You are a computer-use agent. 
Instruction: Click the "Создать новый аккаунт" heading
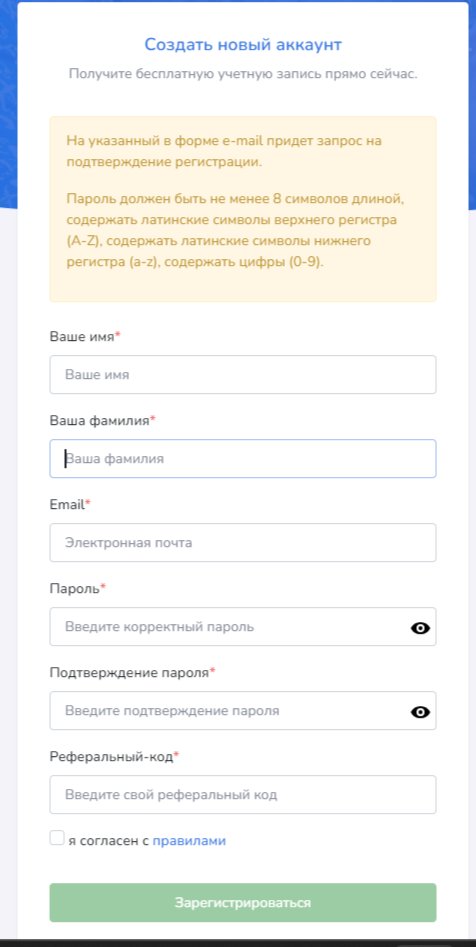point(243,44)
